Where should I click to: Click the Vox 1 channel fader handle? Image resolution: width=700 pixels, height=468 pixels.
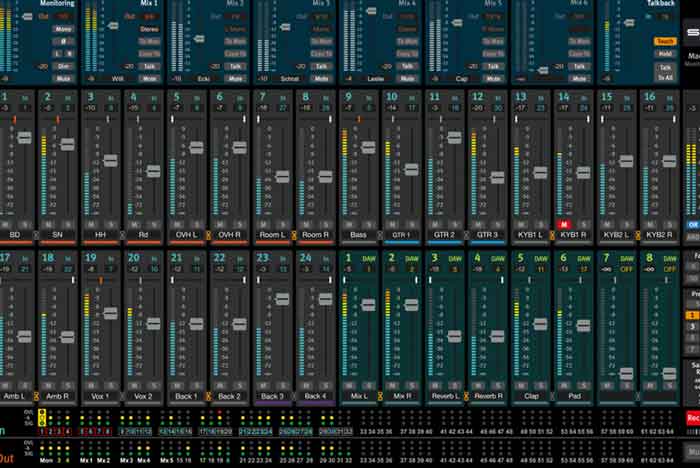click(x=110, y=313)
